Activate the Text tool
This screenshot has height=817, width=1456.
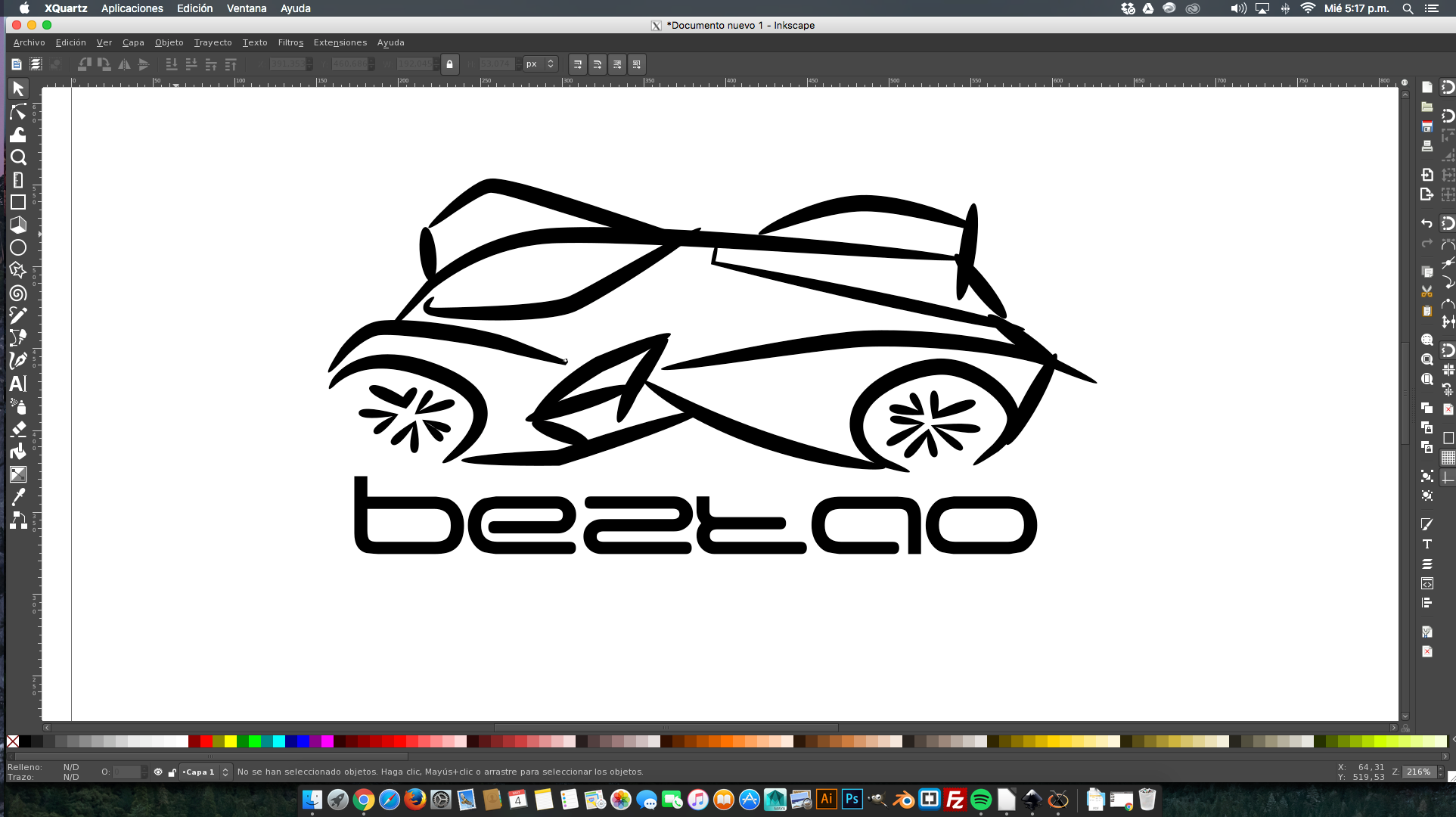(x=19, y=384)
